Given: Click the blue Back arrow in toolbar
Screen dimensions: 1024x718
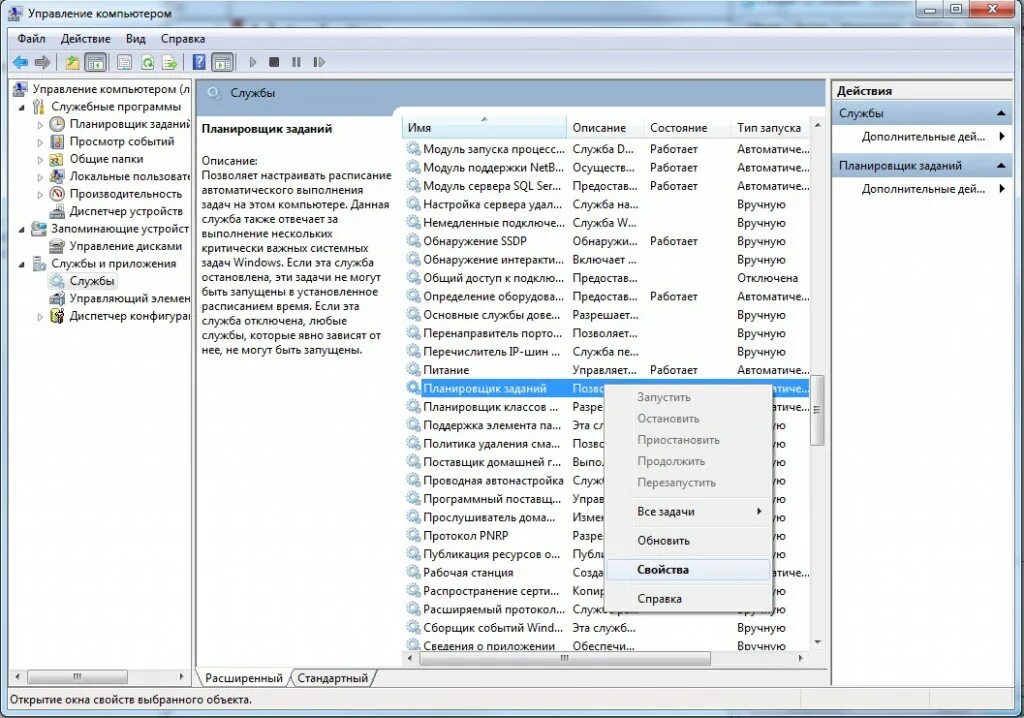Looking at the screenshot, I should coord(20,62).
